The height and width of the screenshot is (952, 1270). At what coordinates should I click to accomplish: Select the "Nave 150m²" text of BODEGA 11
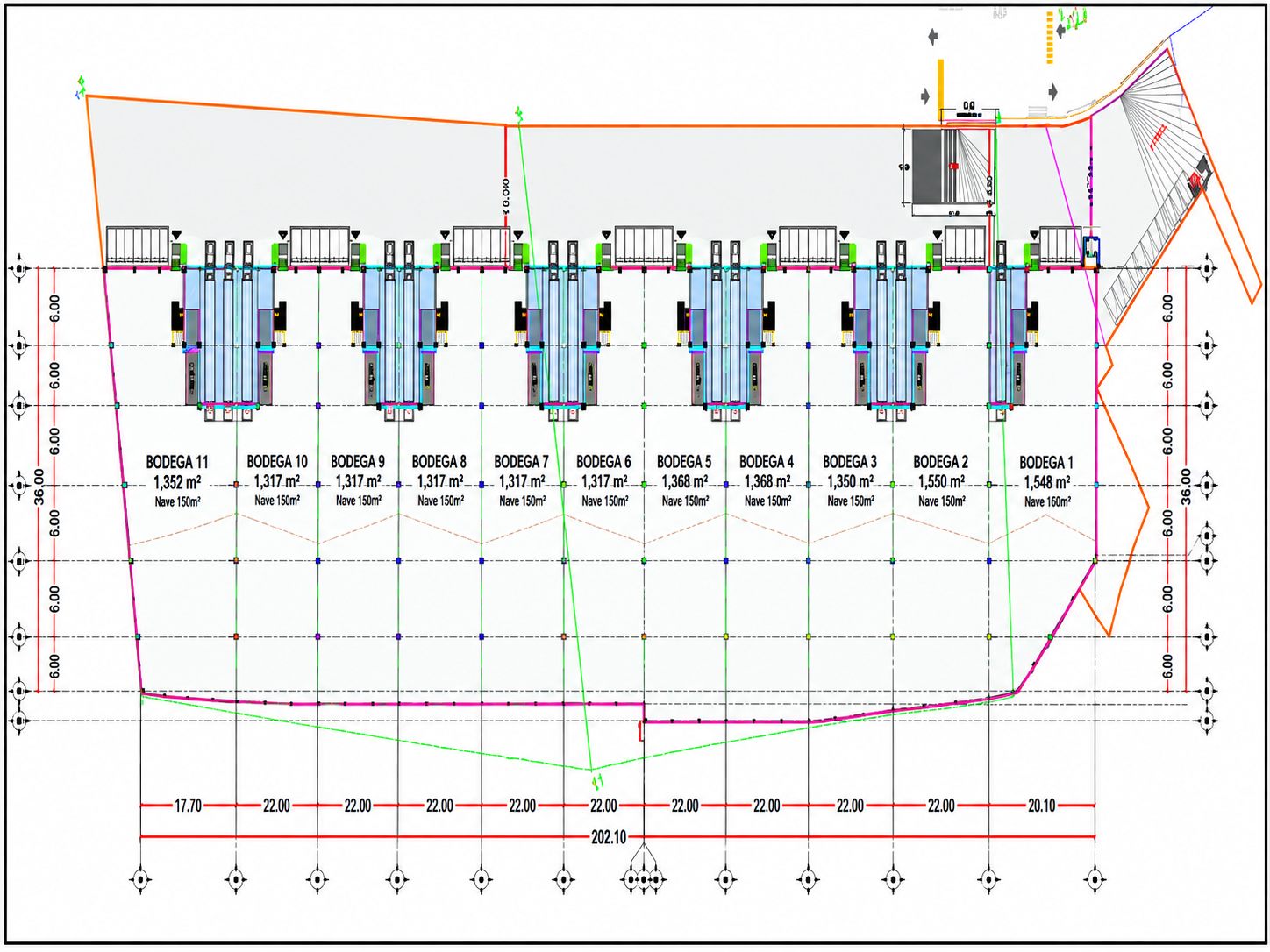(x=177, y=501)
